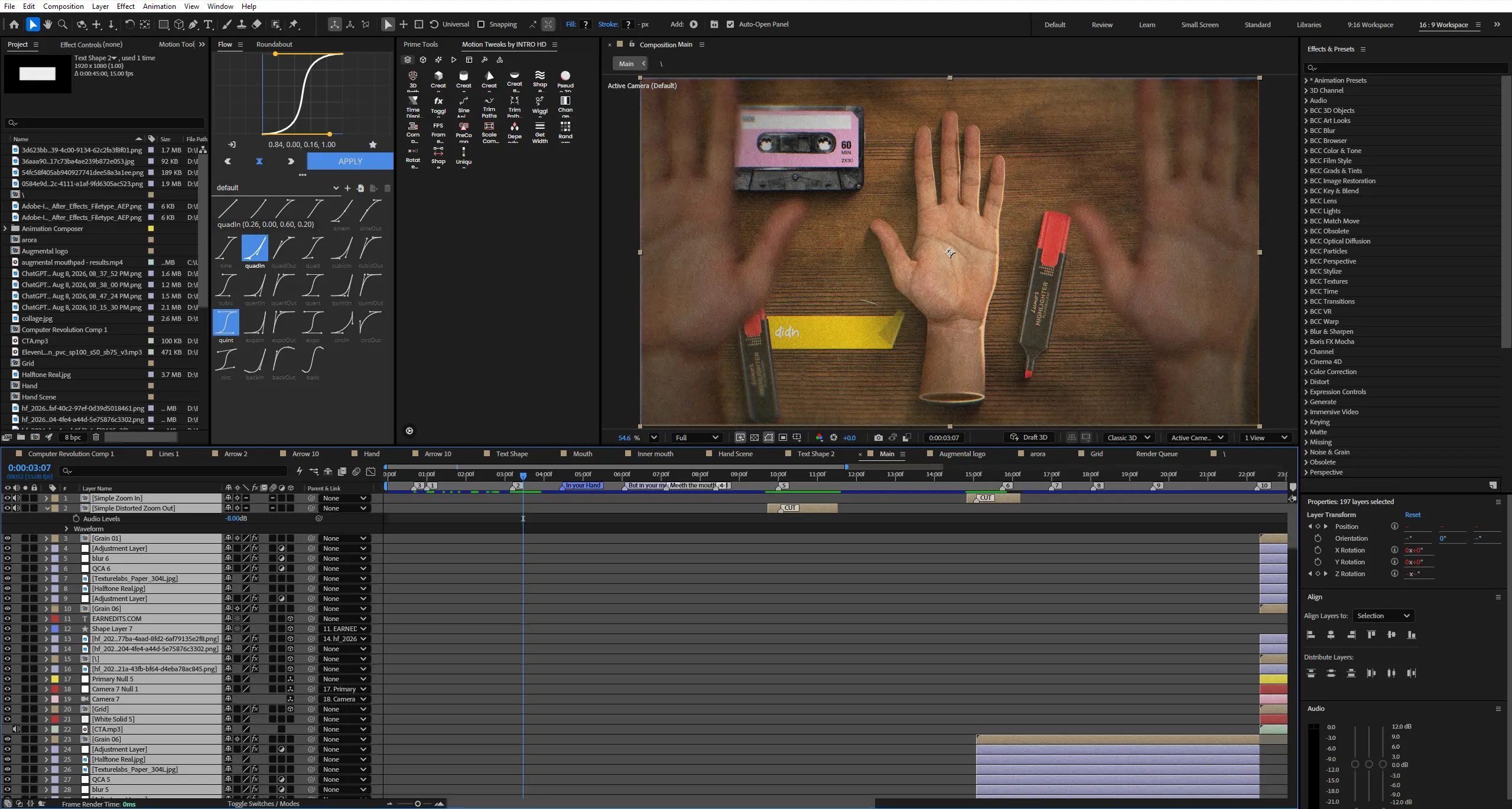Select the Zoom magnifier tool
The height and width of the screenshot is (809, 1512).
(63, 24)
